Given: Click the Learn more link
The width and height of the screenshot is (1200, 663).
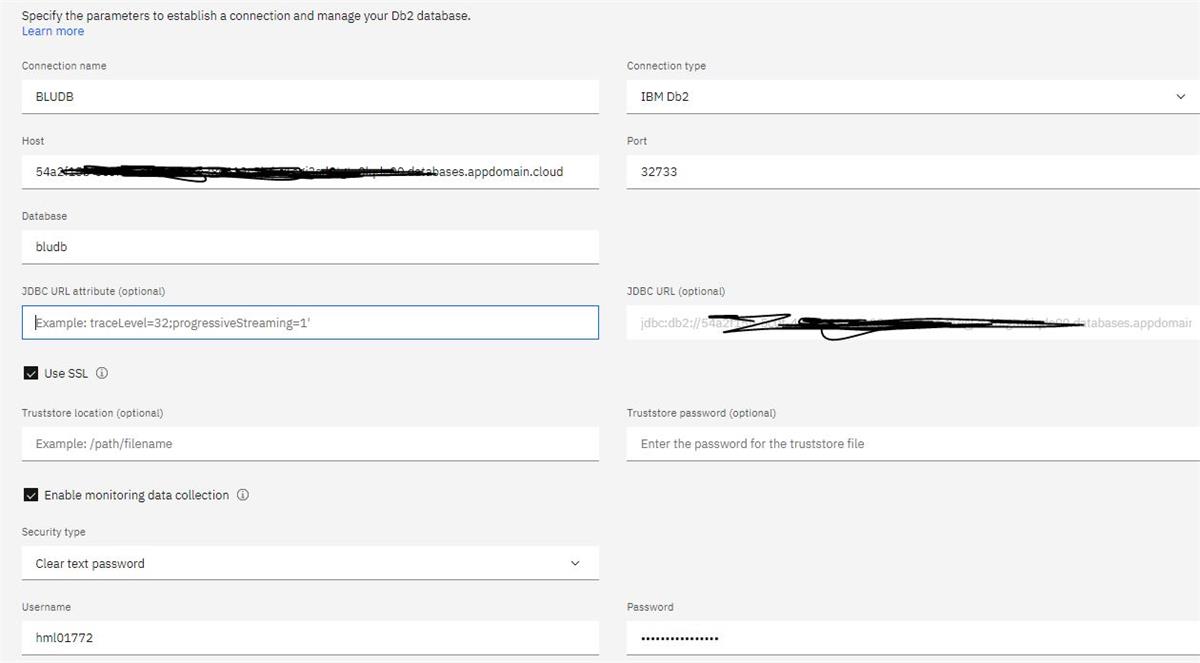Looking at the screenshot, I should [x=52, y=31].
